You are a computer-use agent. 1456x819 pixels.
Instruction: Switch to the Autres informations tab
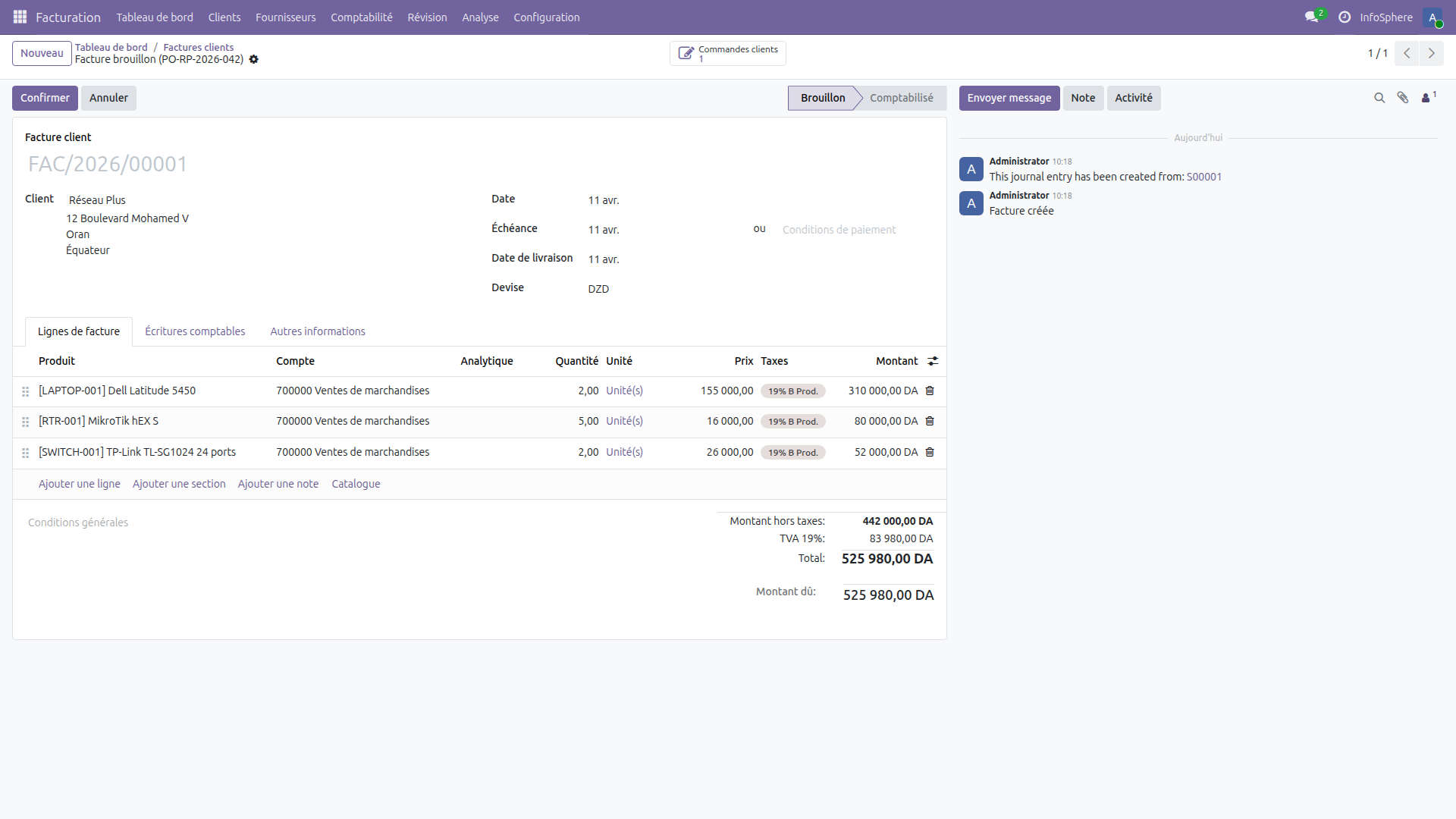pyautogui.click(x=318, y=331)
